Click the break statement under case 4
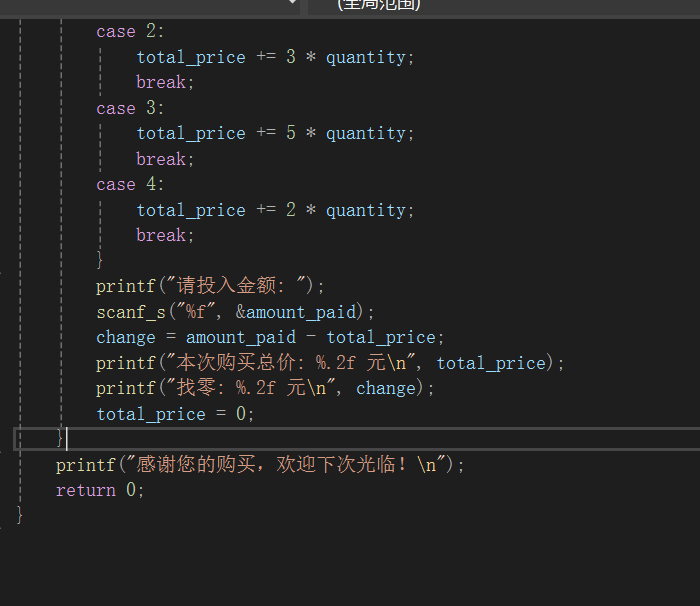Image resolution: width=700 pixels, height=606 pixels. pyautogui.click(x=165, y=235)
